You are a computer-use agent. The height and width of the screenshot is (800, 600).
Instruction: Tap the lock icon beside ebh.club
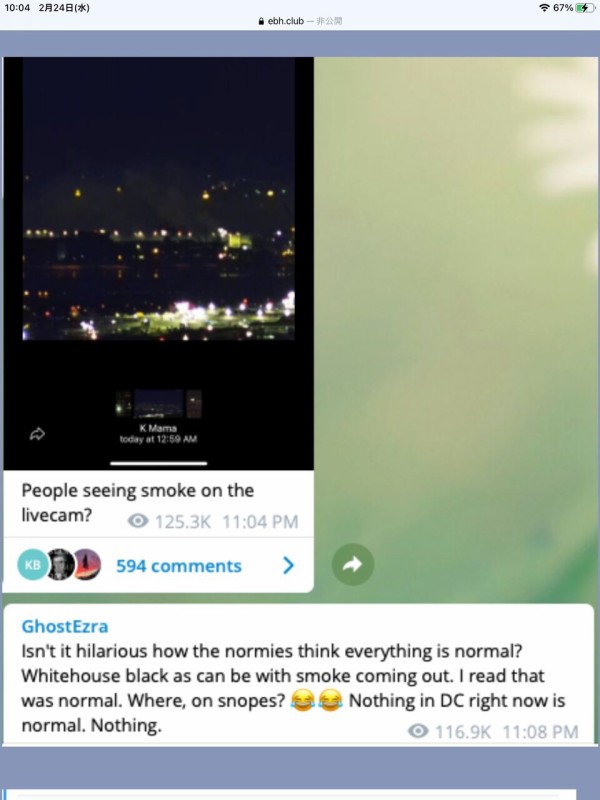[262, 21]
